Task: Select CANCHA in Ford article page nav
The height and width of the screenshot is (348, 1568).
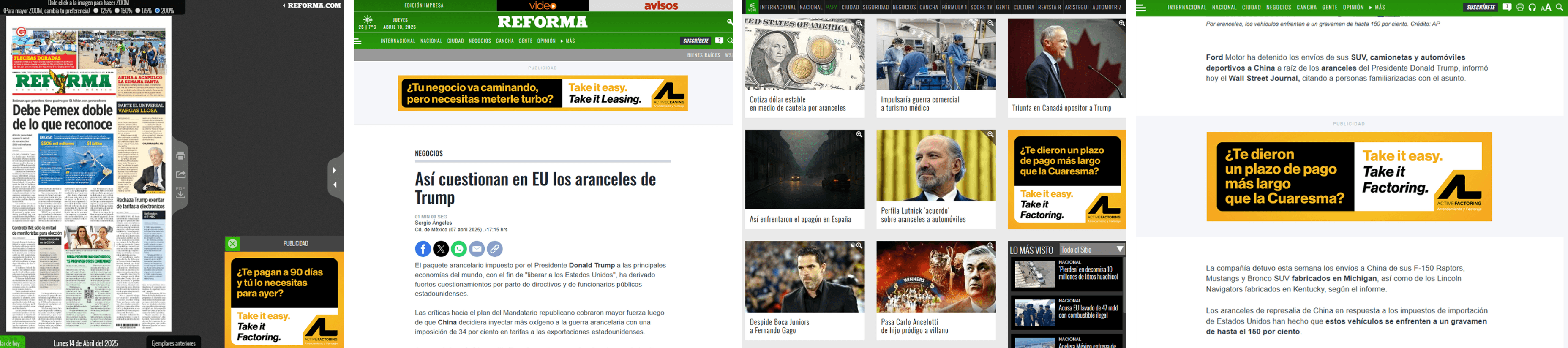Action: pyautogui.click(x=1306, y=7)
